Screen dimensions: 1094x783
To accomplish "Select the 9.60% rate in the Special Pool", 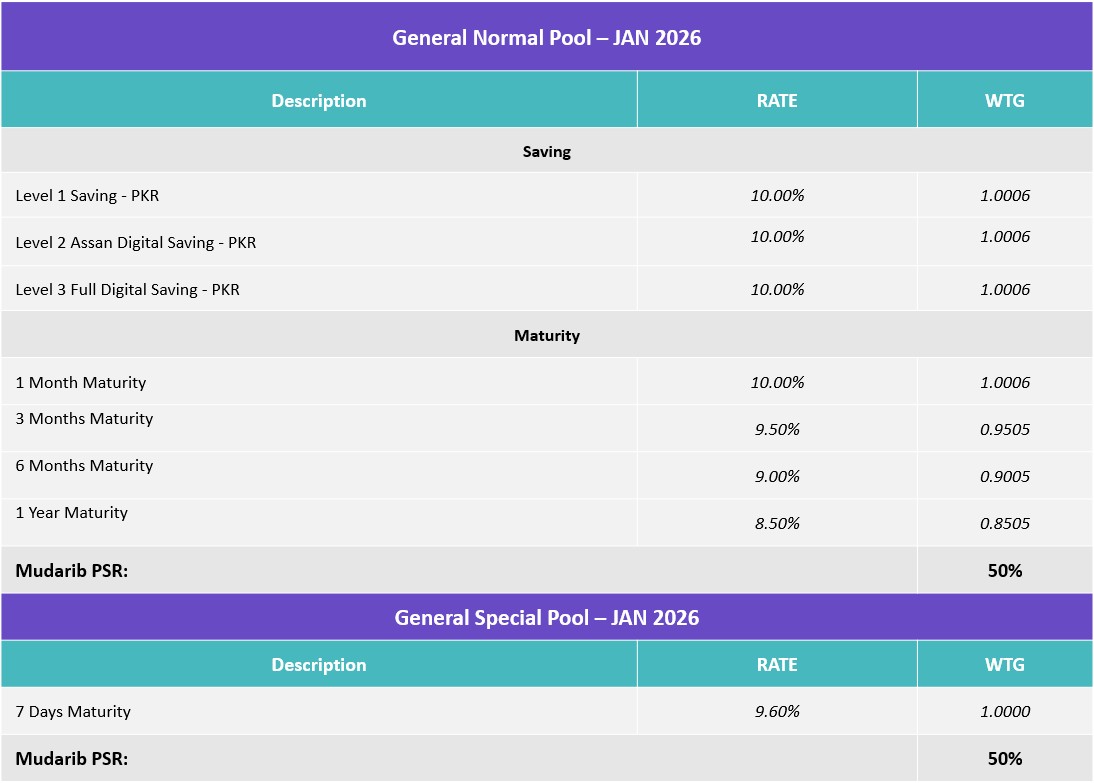I will [x=776, y=712].
